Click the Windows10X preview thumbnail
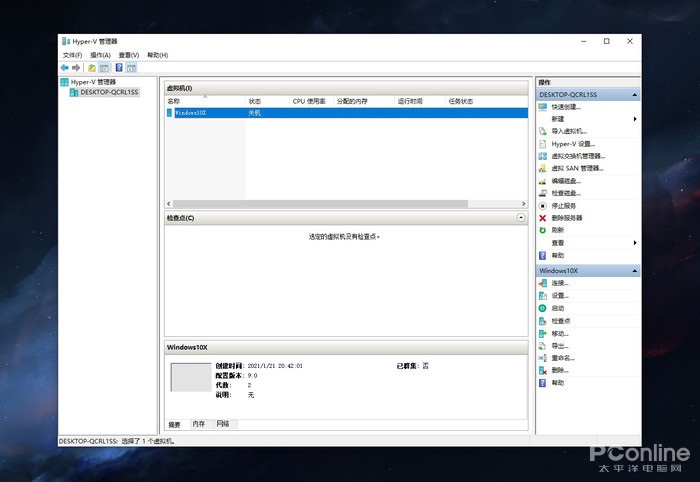Viewport: 700px width, 482px height. pyautogui.click(x=191, y=377)
